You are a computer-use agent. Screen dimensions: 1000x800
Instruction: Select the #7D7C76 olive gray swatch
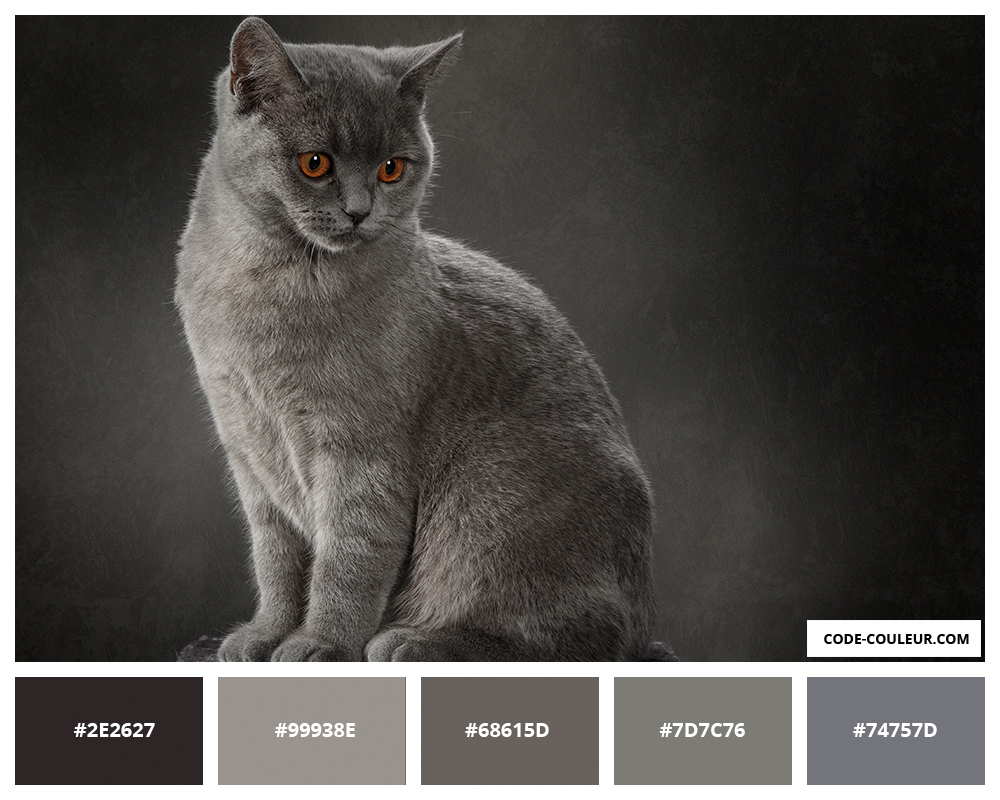coord(703,730)
